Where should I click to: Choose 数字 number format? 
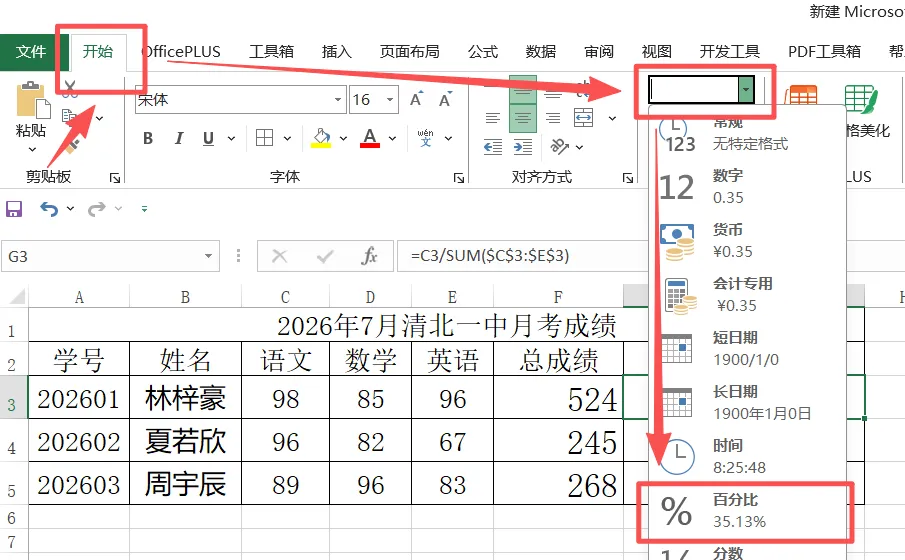[747, 187]
